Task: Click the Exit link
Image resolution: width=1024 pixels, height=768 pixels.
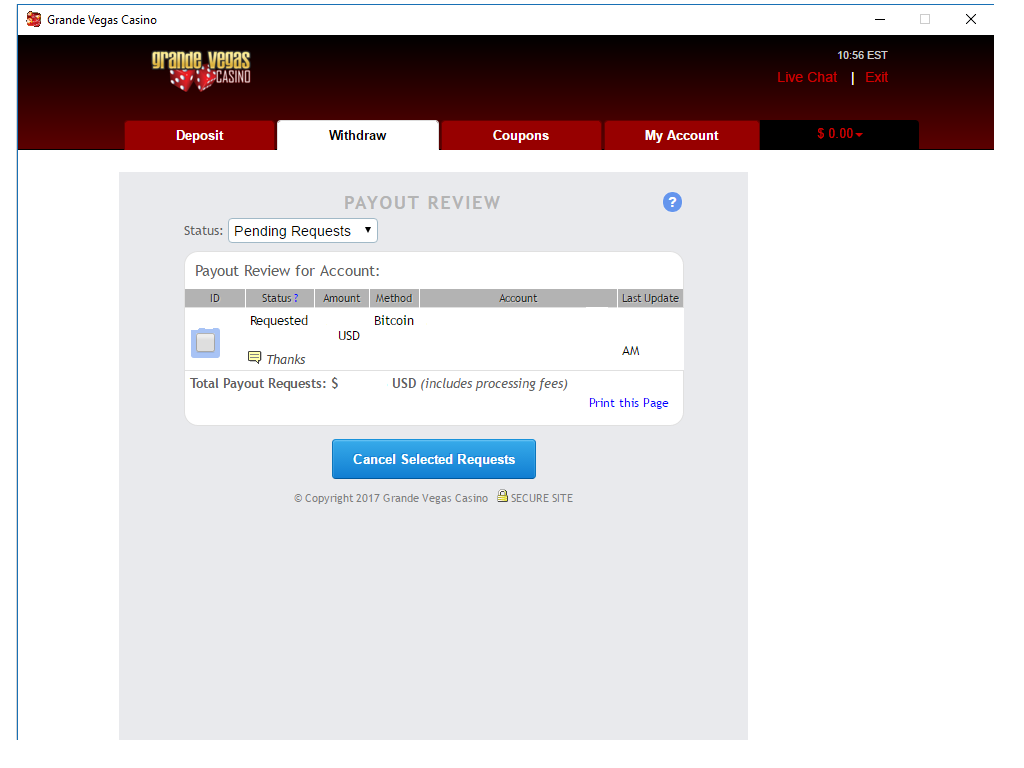Action: pyautogui.click(x=876, y=78)
